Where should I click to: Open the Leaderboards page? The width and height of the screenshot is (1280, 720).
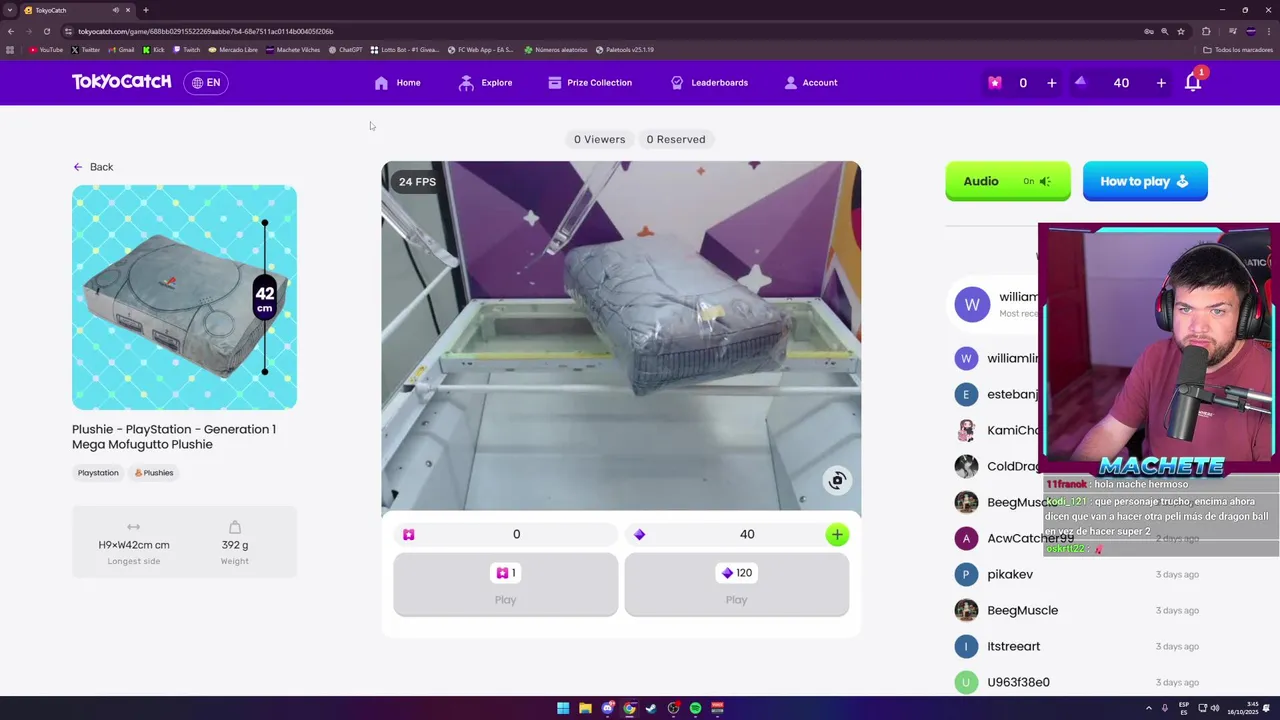709,83
